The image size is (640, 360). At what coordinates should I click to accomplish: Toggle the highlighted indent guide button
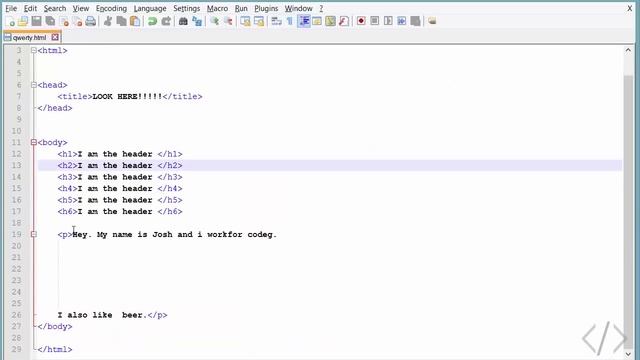pyautogui.click(x=304, y=21)
